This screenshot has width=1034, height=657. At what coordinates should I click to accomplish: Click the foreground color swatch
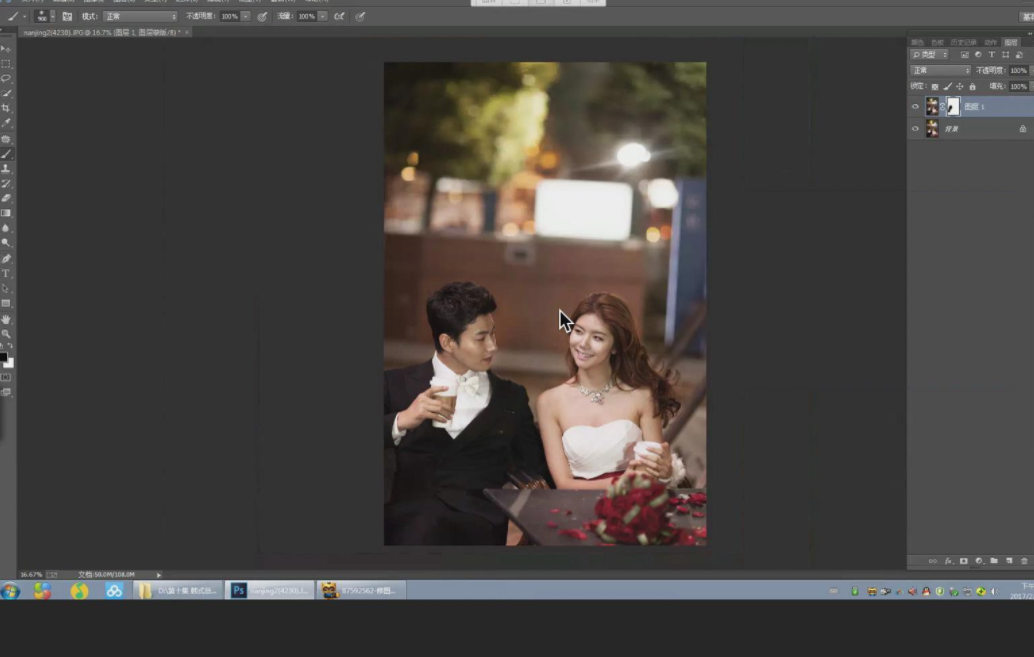click(3, 357)
